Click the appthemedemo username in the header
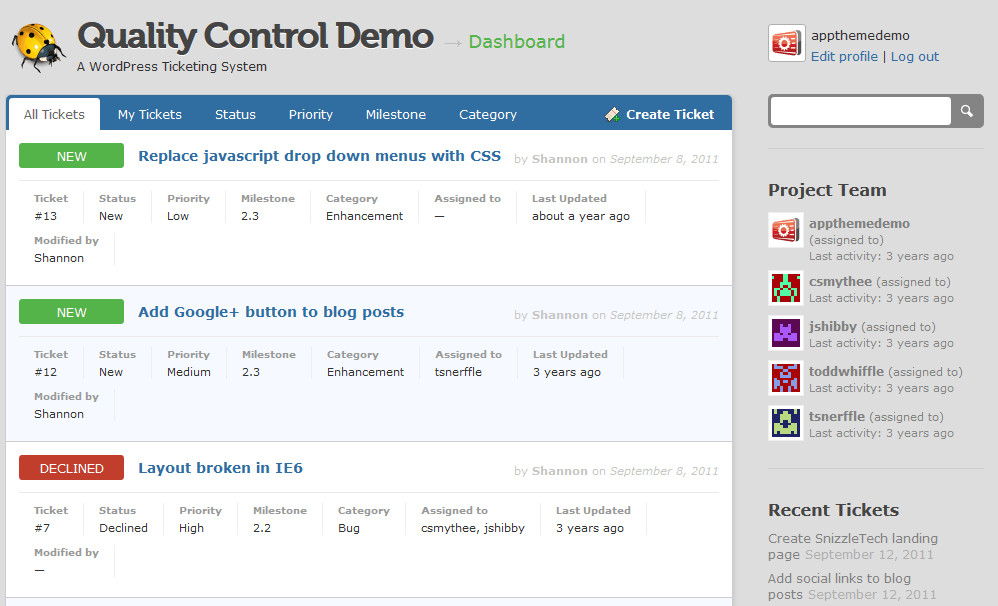The image size is (998, 606). [860, 36]
